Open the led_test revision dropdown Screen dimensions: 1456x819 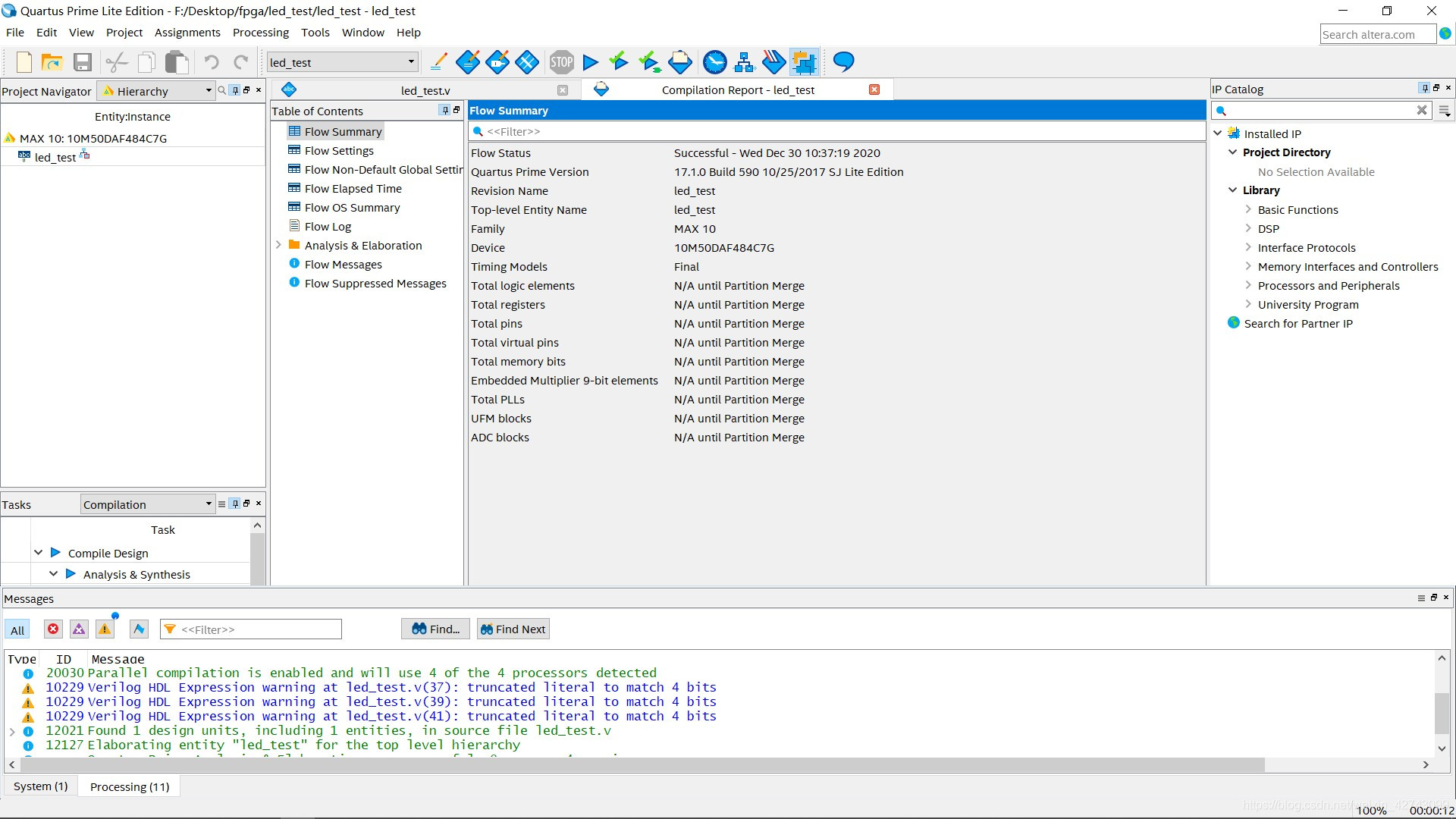(x=342, y=62)
